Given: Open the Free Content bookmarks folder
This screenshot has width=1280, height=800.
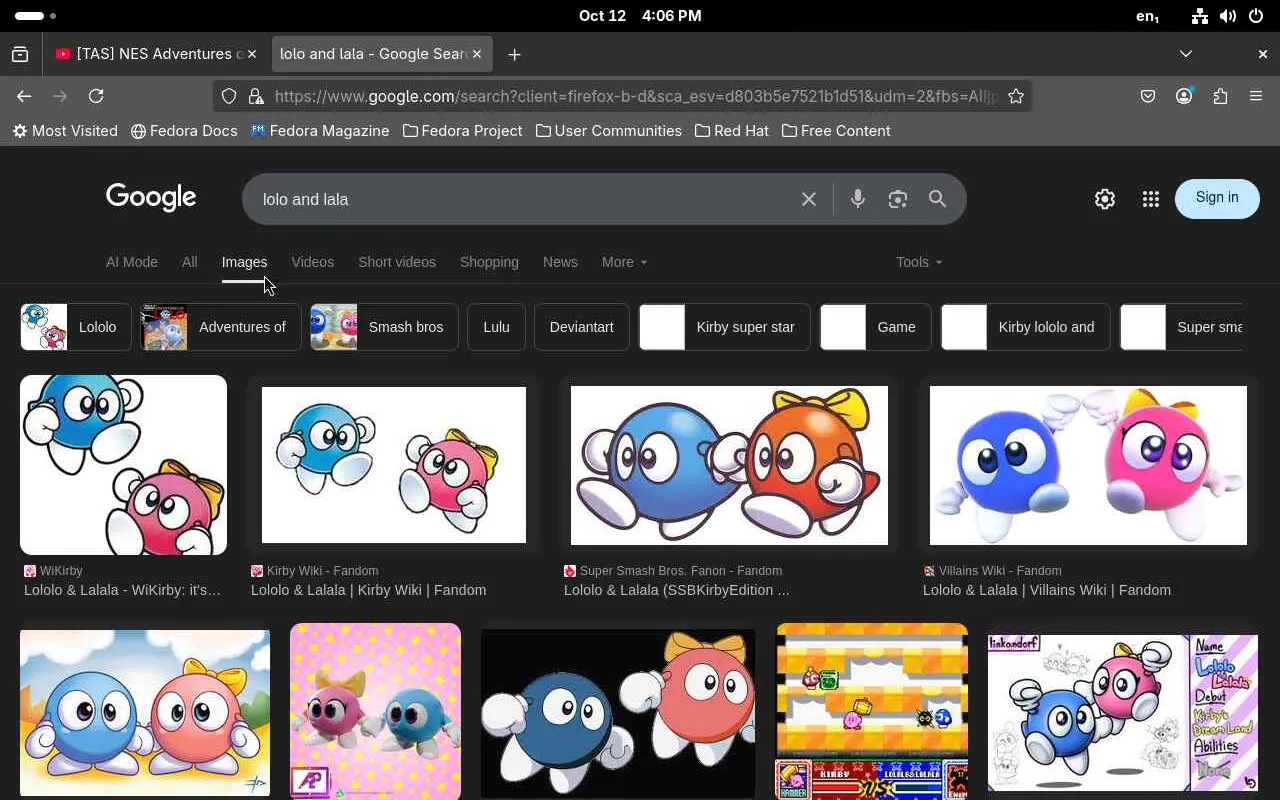Looking at the screenshot, I should tap(836, 131).
